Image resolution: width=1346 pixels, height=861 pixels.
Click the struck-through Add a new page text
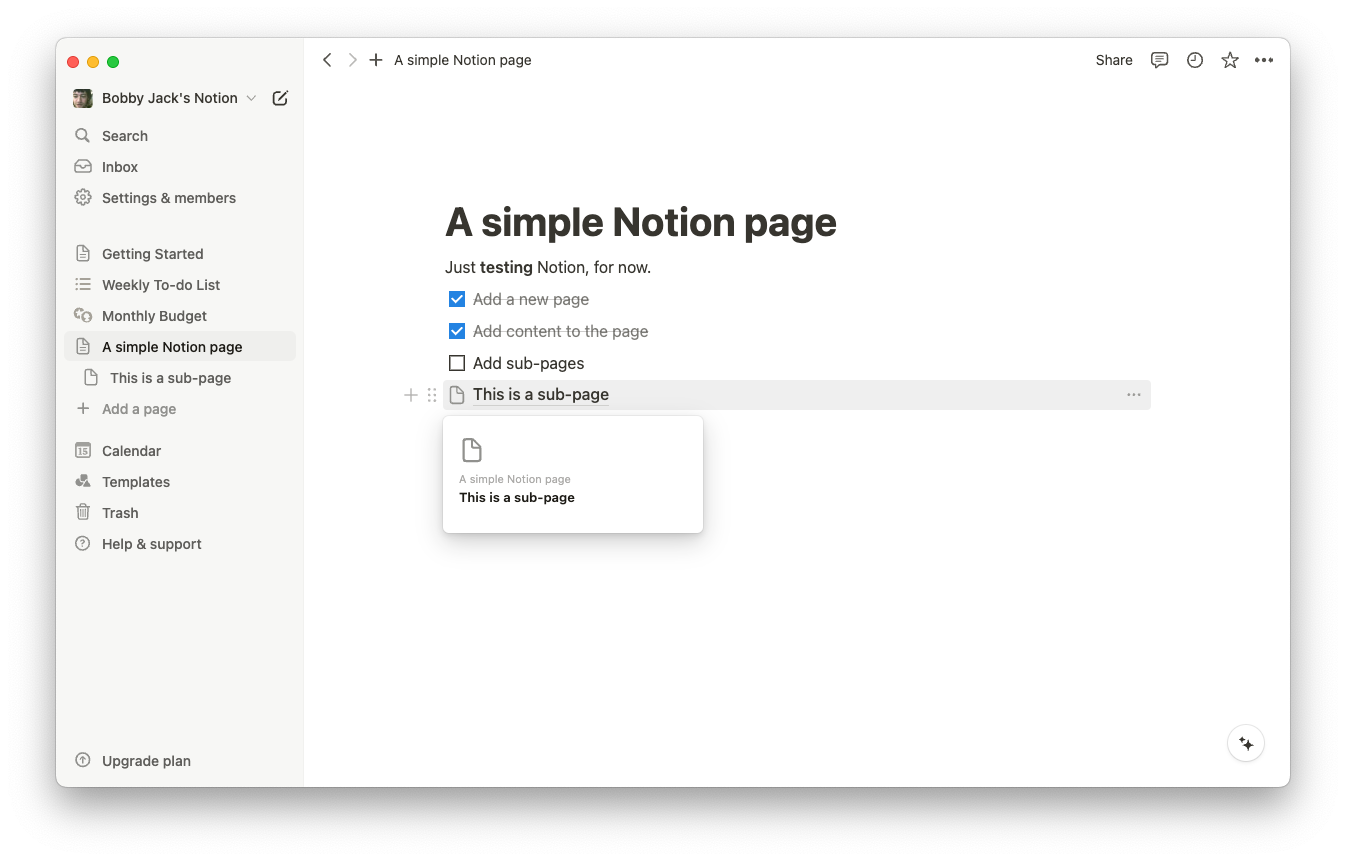[x=531, y=299]
